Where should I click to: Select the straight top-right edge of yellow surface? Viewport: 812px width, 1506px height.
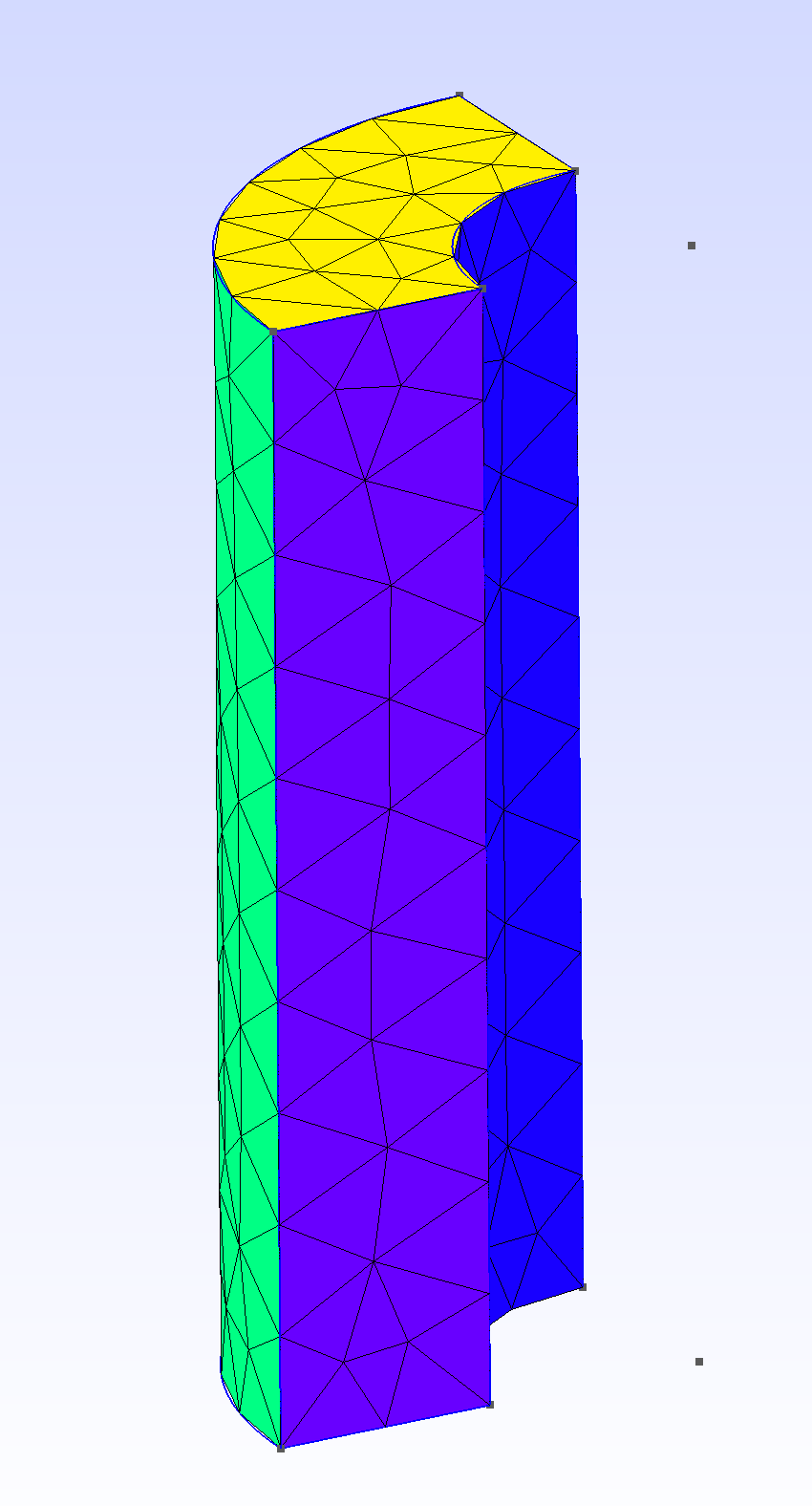[x=518, y=133]
